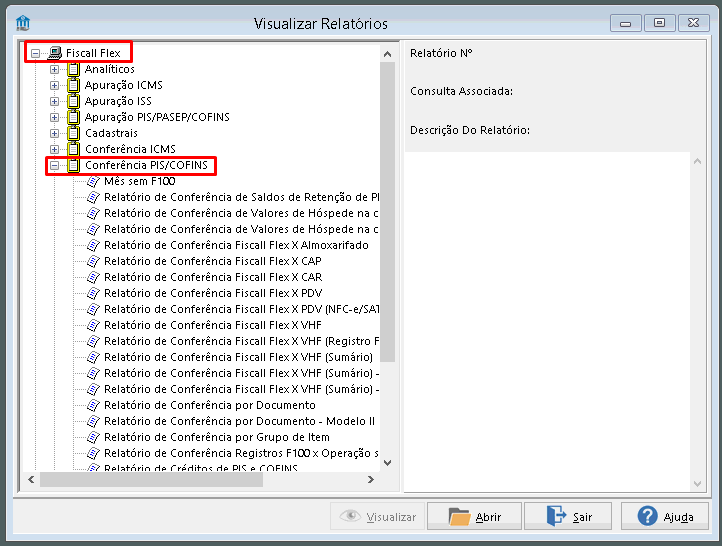Click the Fiscall Flex X CAR report icon
This screenshot has height=546, width=722.
93,277
